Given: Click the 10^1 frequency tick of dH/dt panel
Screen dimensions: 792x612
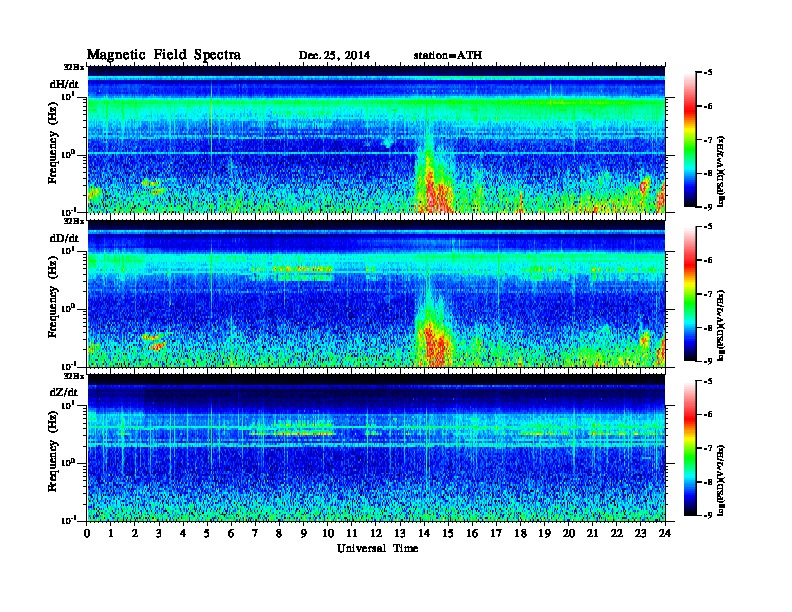Looking at the screenshot, I should [69, 96].
